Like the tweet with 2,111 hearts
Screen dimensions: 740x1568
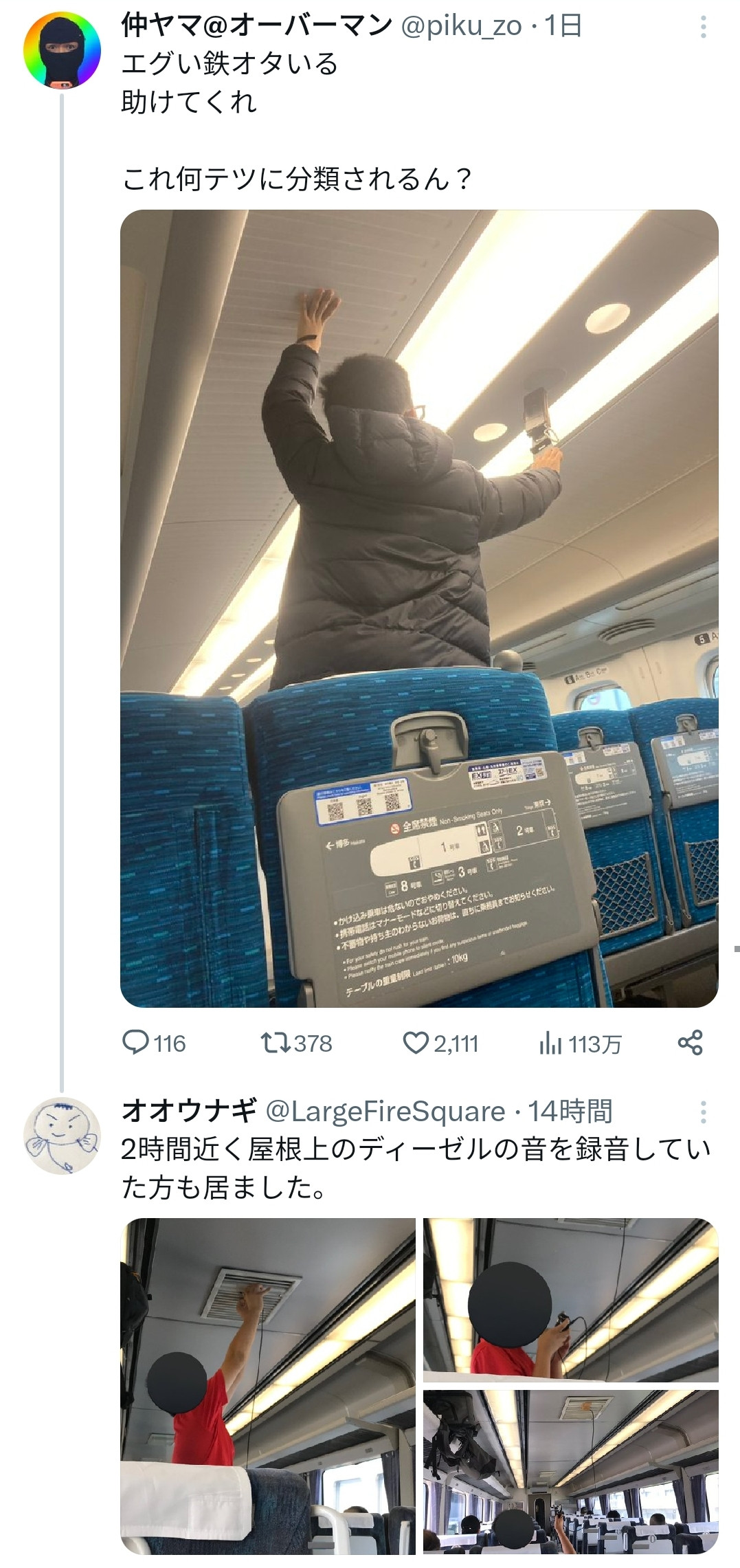[x=440, y=1044]
